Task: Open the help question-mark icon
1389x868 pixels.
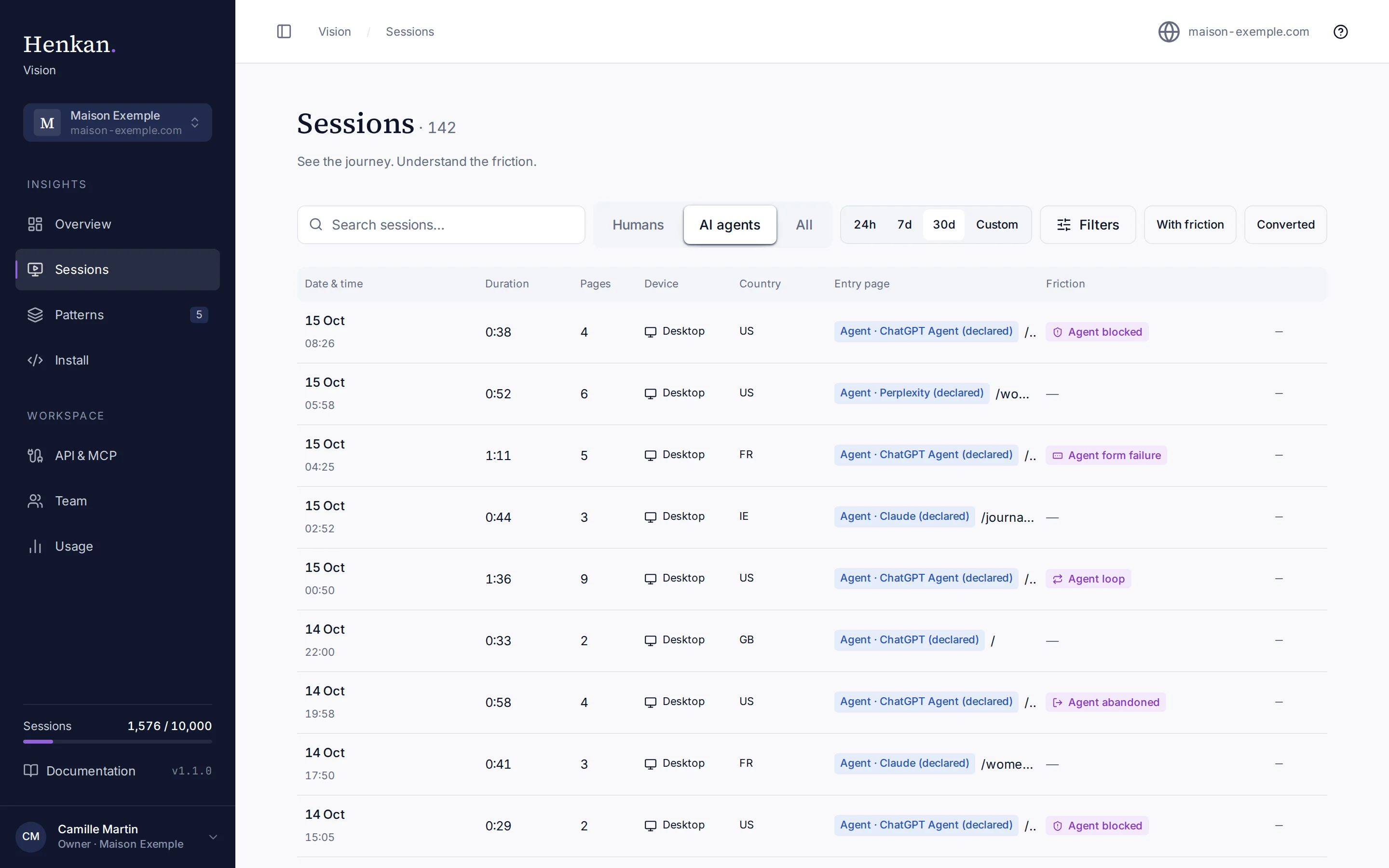Action: (x=1340, y=31)
